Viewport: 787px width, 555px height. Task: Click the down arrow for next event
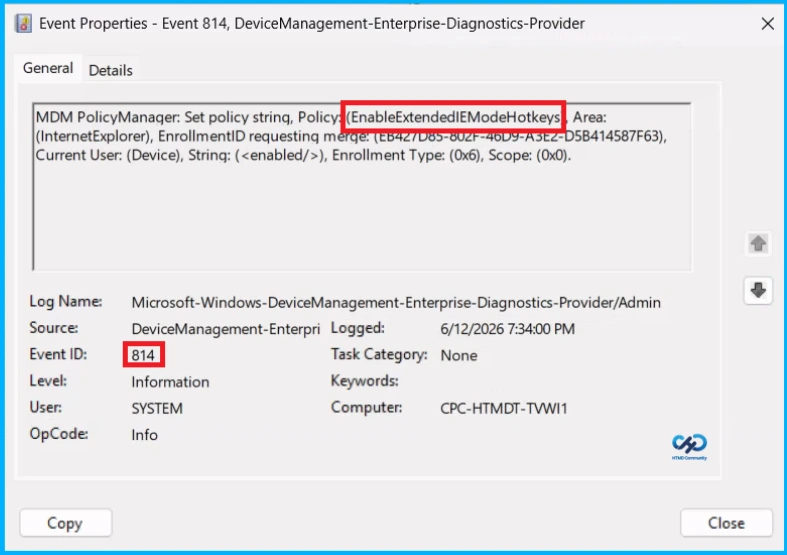coord(758,290)
